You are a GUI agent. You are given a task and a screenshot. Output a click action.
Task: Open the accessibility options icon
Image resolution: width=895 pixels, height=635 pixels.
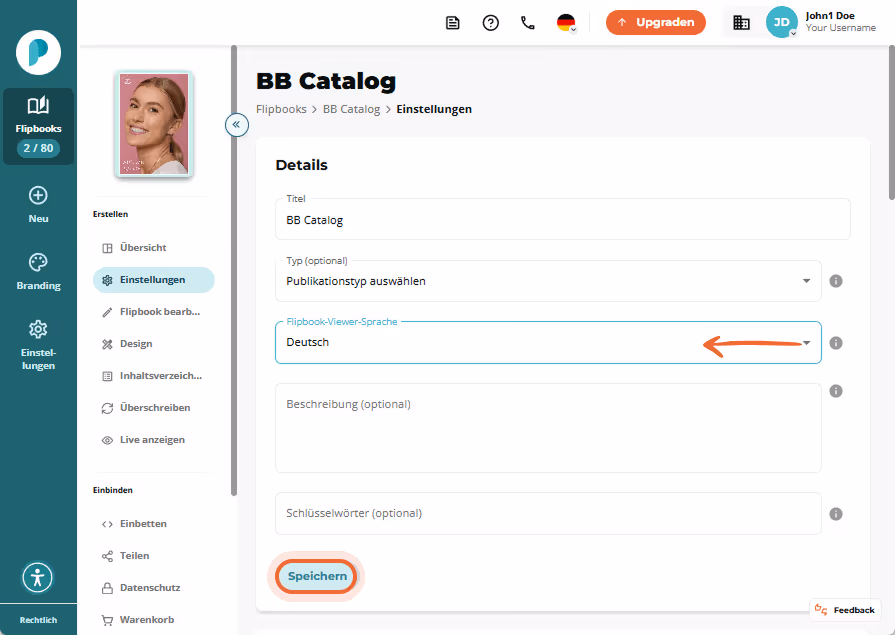[x=38, y=577]
